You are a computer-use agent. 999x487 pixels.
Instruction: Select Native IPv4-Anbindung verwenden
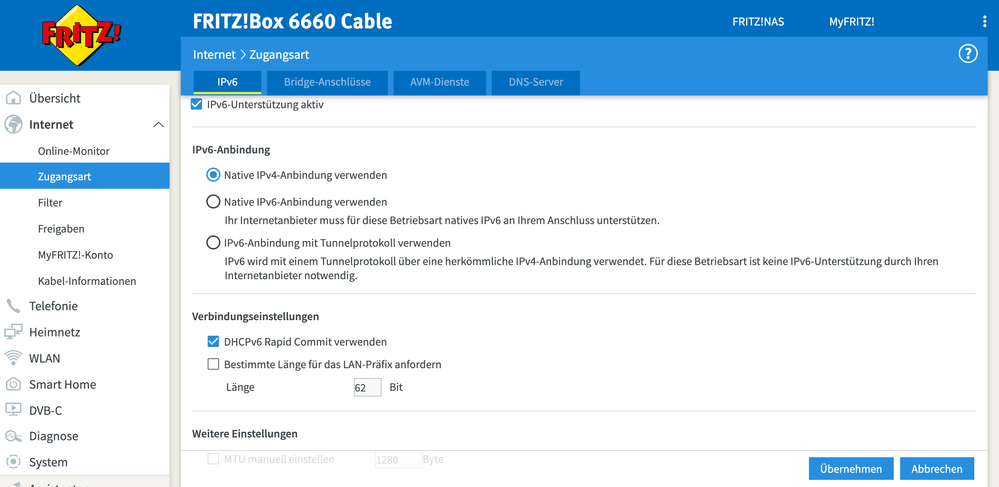point(213,175)
